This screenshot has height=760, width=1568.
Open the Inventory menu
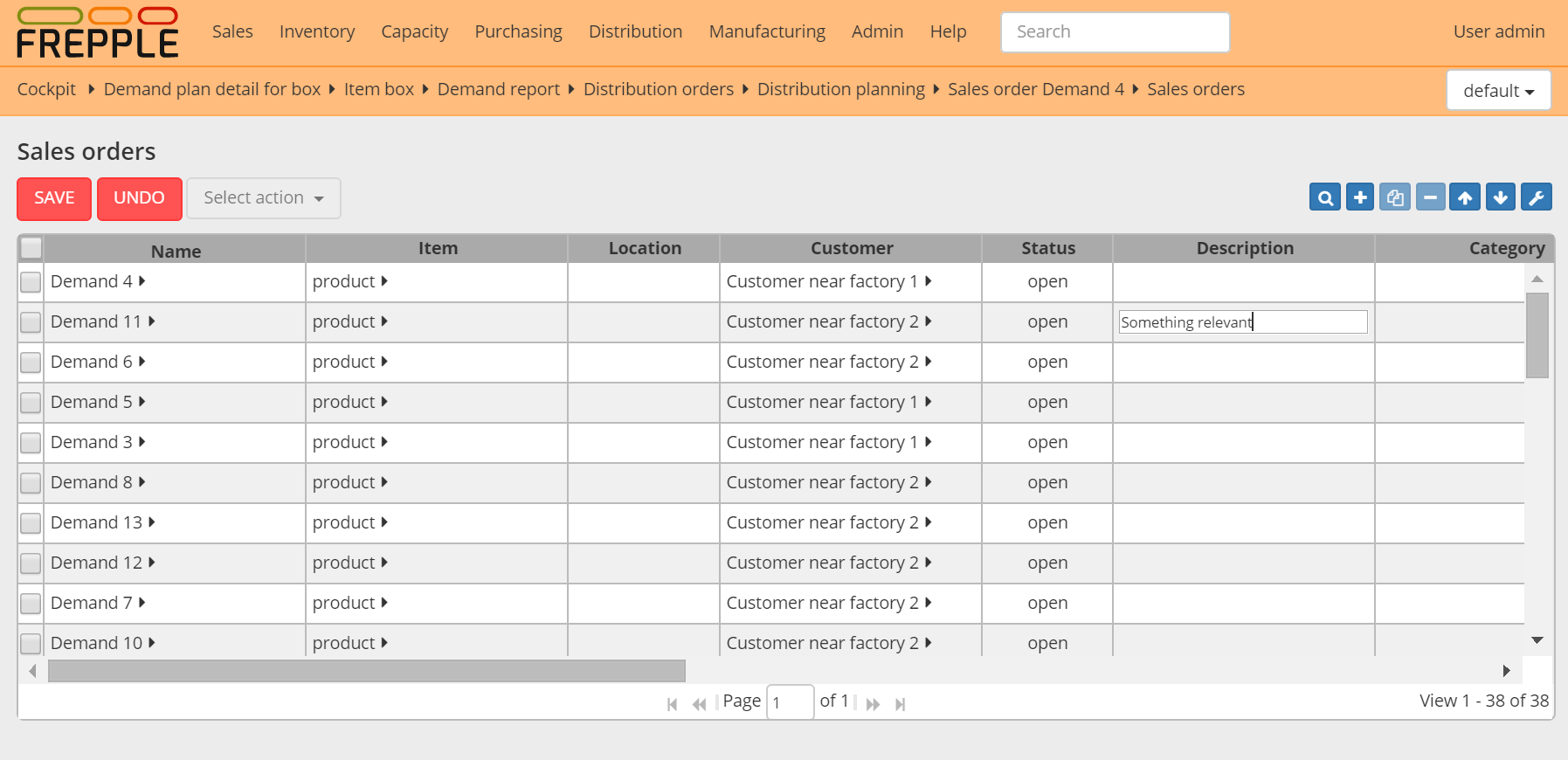pyautogui.click(x=316, y=31)
